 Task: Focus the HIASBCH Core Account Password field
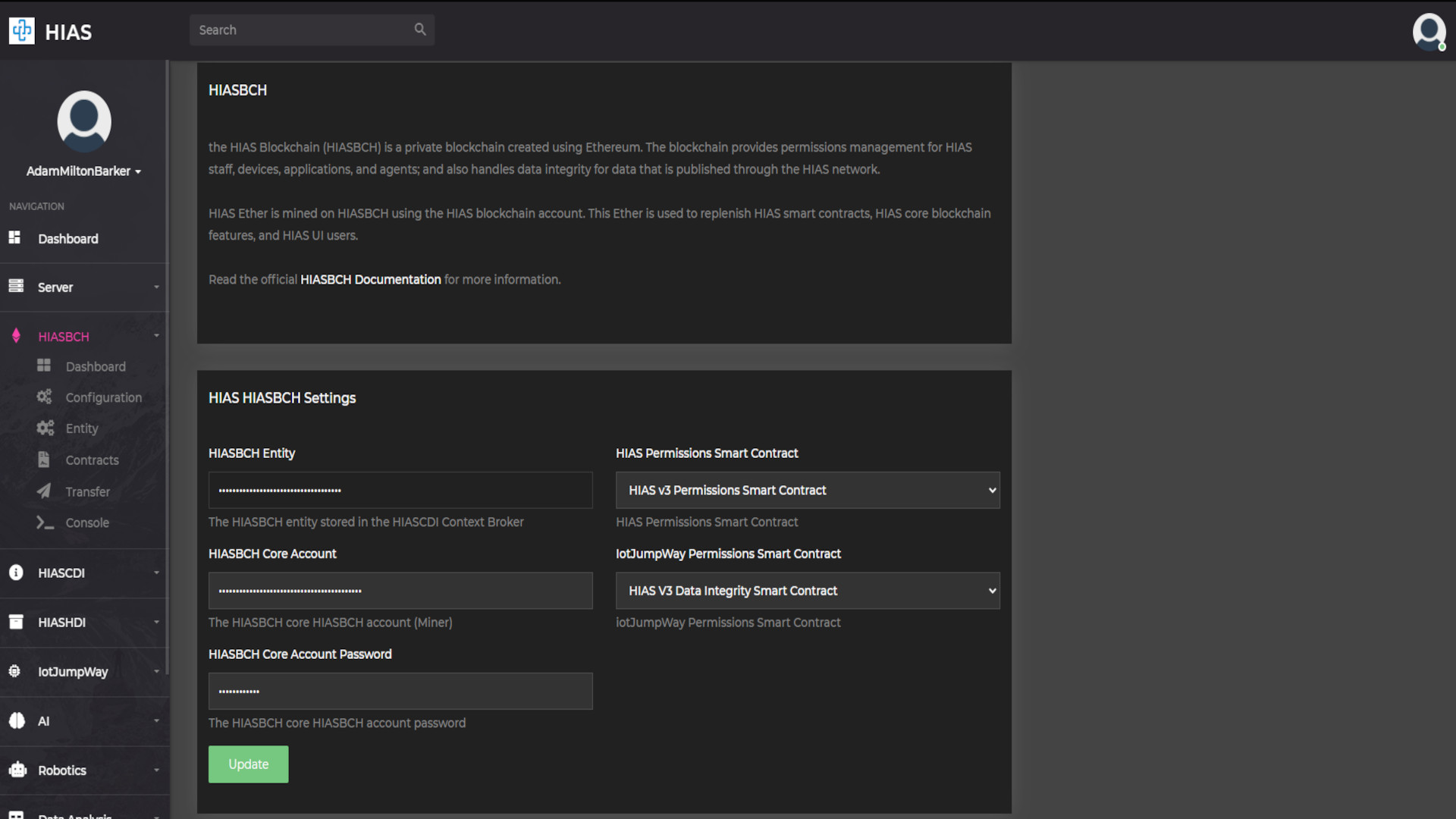(x=400, y=691)
